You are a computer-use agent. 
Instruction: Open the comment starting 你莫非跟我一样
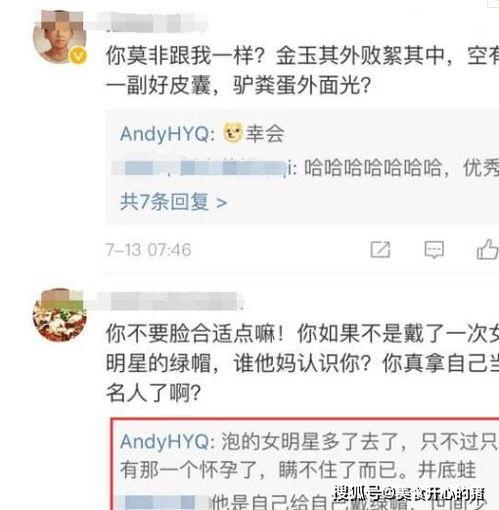point(302,71)
